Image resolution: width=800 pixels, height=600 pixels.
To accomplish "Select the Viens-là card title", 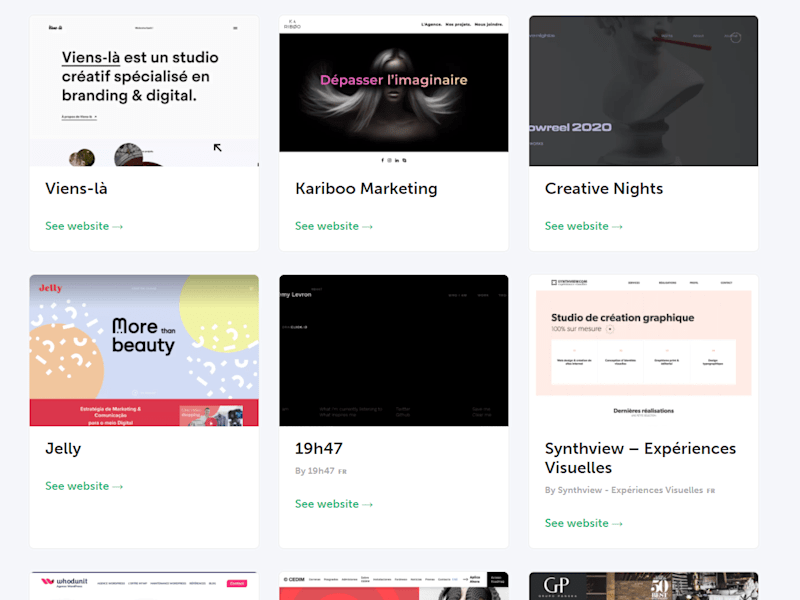I will pos(76,188).
